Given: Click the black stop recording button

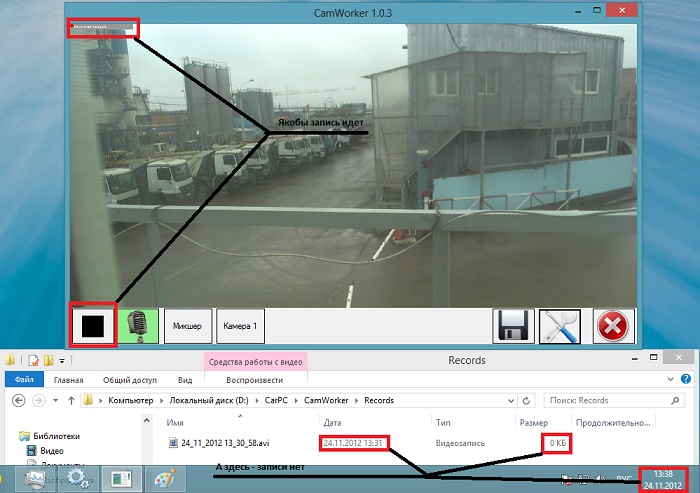Looking at the screenshot, I should point(93,326).
